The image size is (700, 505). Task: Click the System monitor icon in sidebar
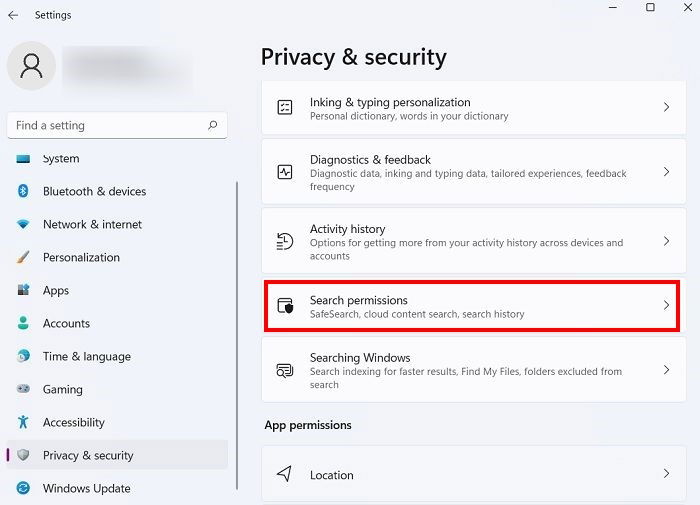point(23,159)
